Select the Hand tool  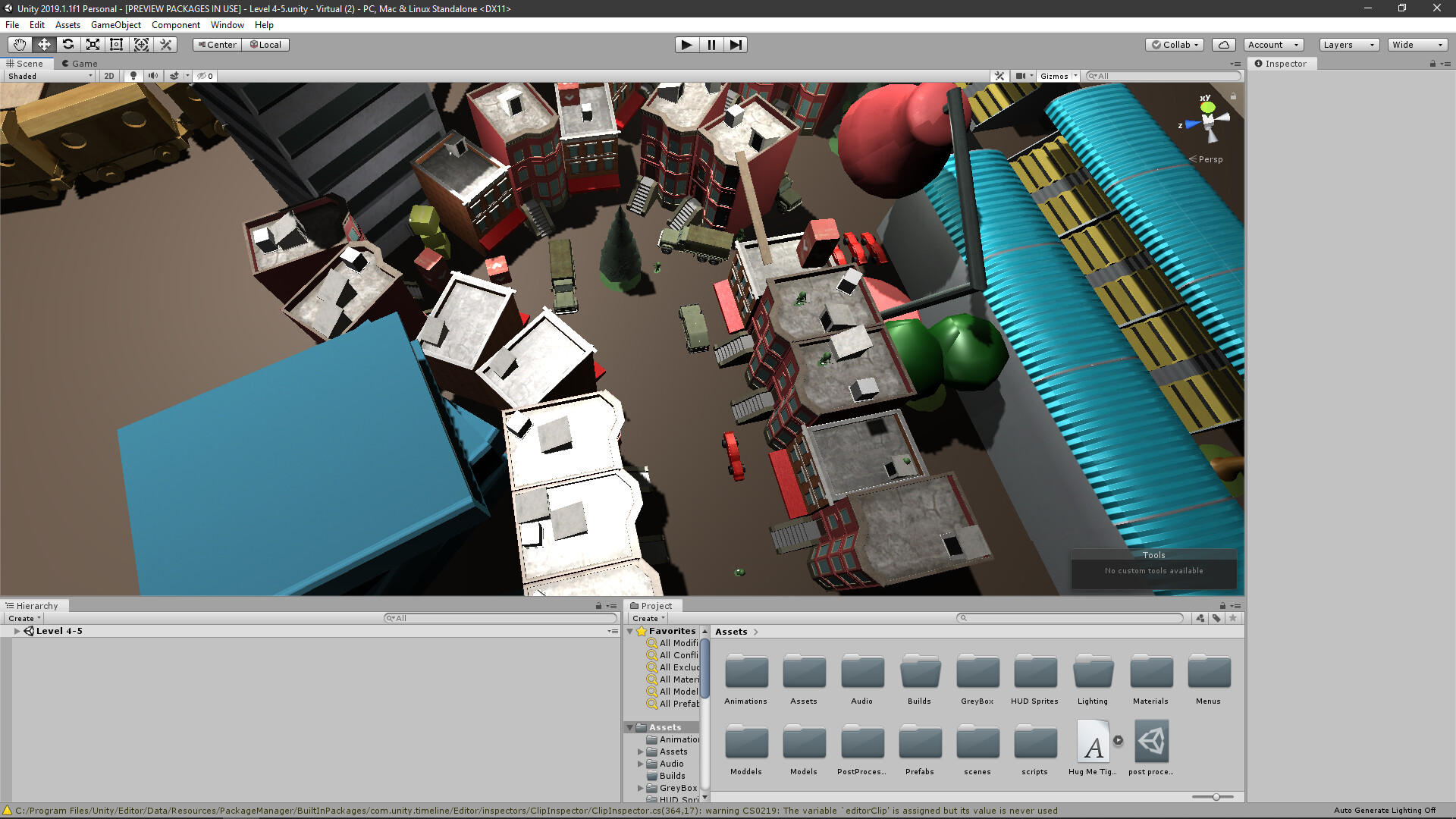click(x=20, y=45)
